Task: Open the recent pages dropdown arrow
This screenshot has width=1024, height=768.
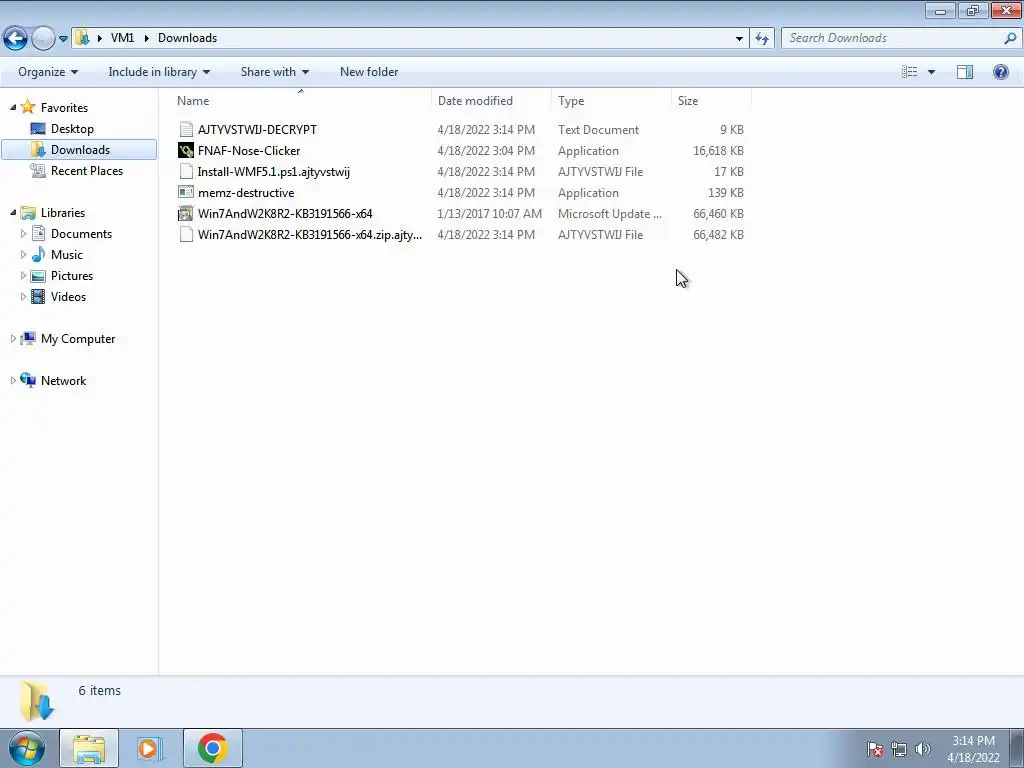Action: pyautogui.click(x=63, y=39)
